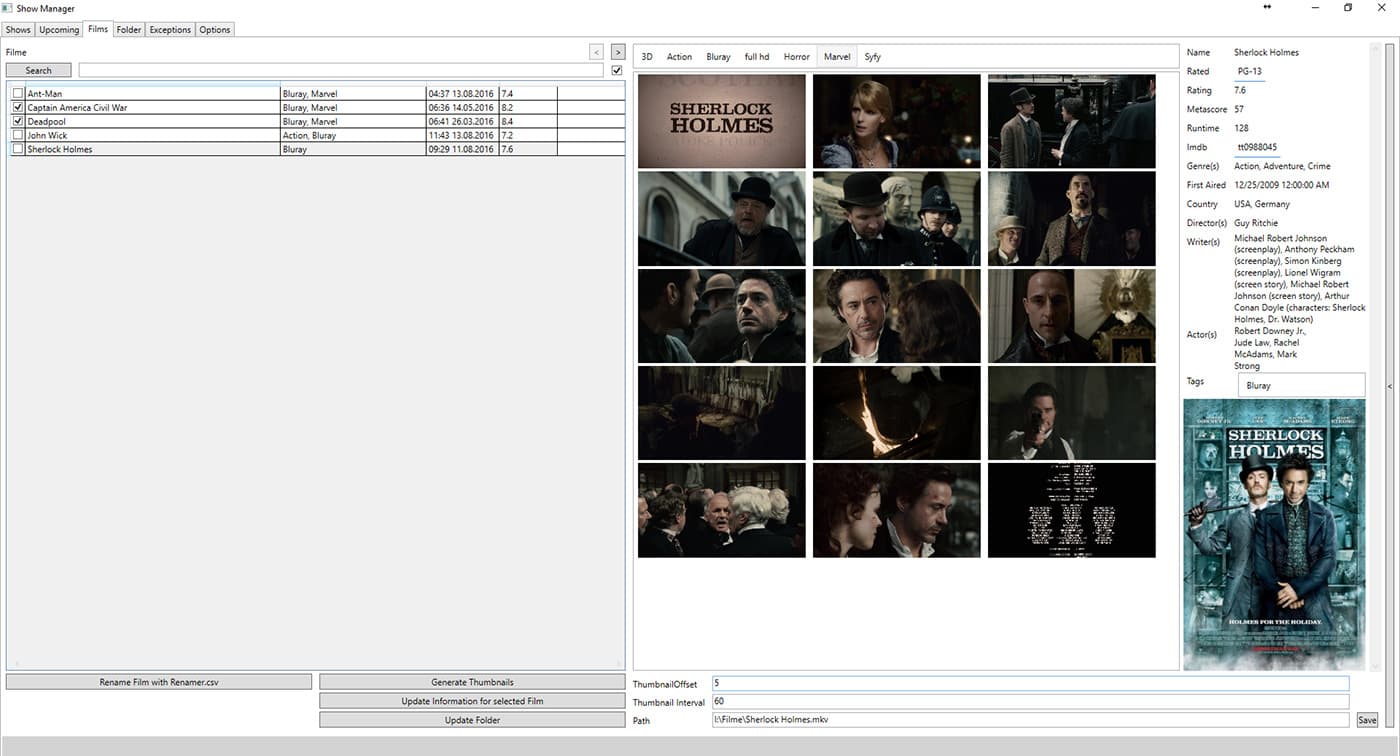Open the Options tab
Viewport: 1400px width, 756px height.
[x=215, y=29]
